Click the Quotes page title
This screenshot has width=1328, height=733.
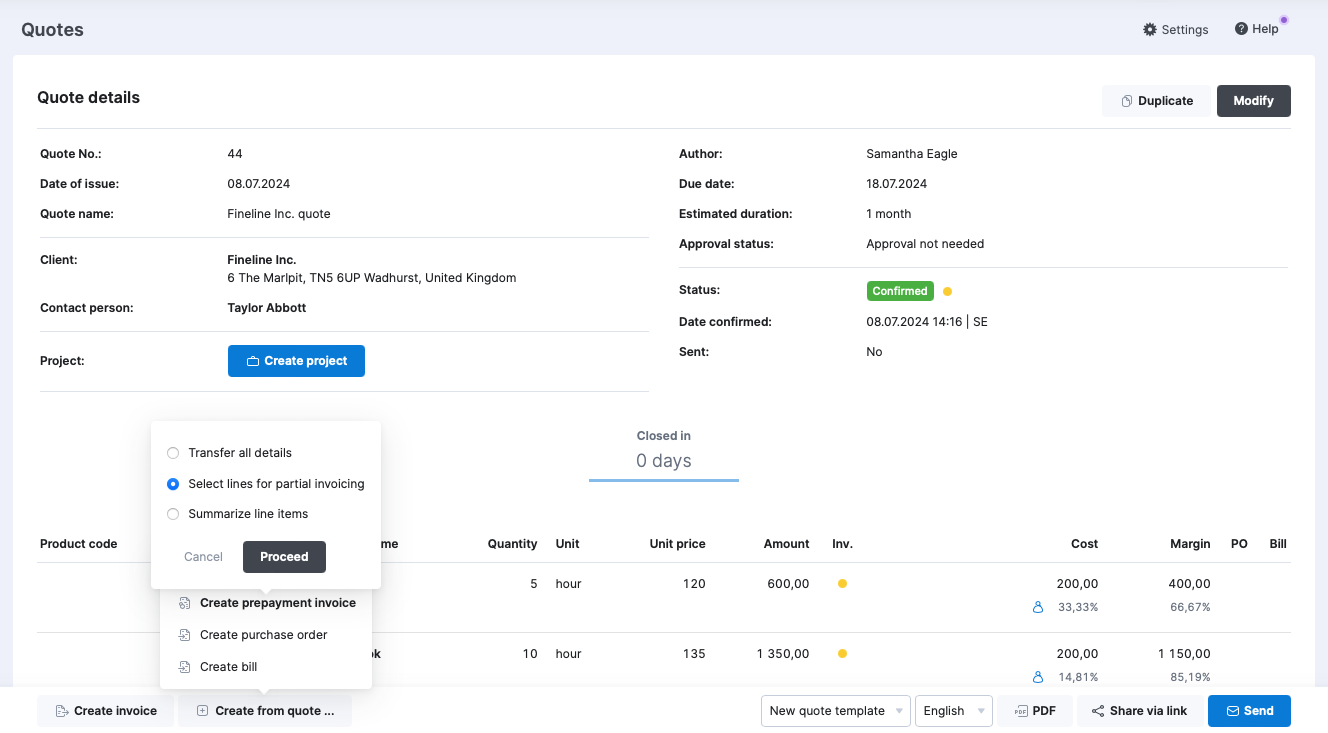52,30
